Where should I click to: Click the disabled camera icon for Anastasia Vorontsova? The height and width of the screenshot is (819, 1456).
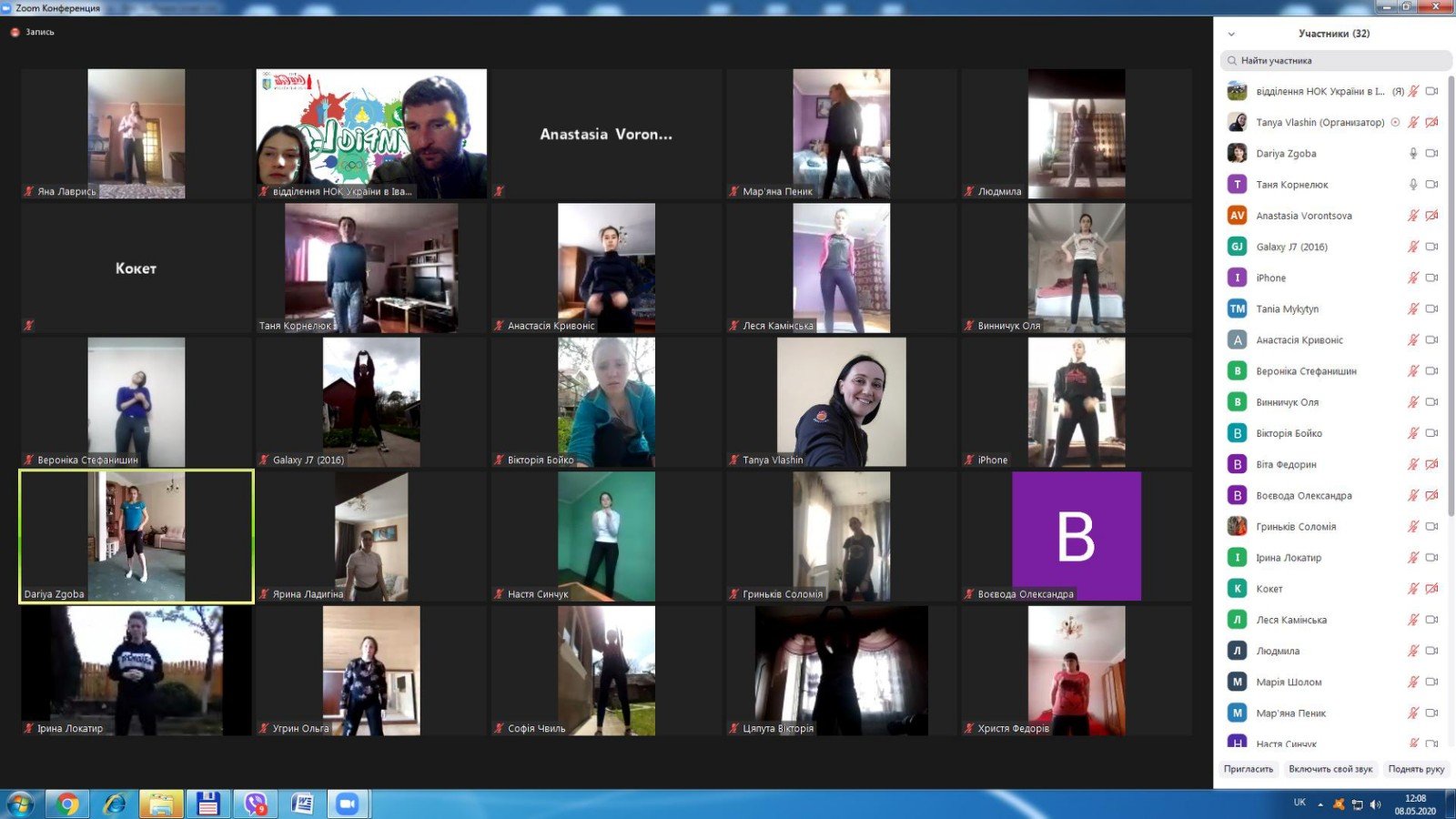(x=1431, y=216)
